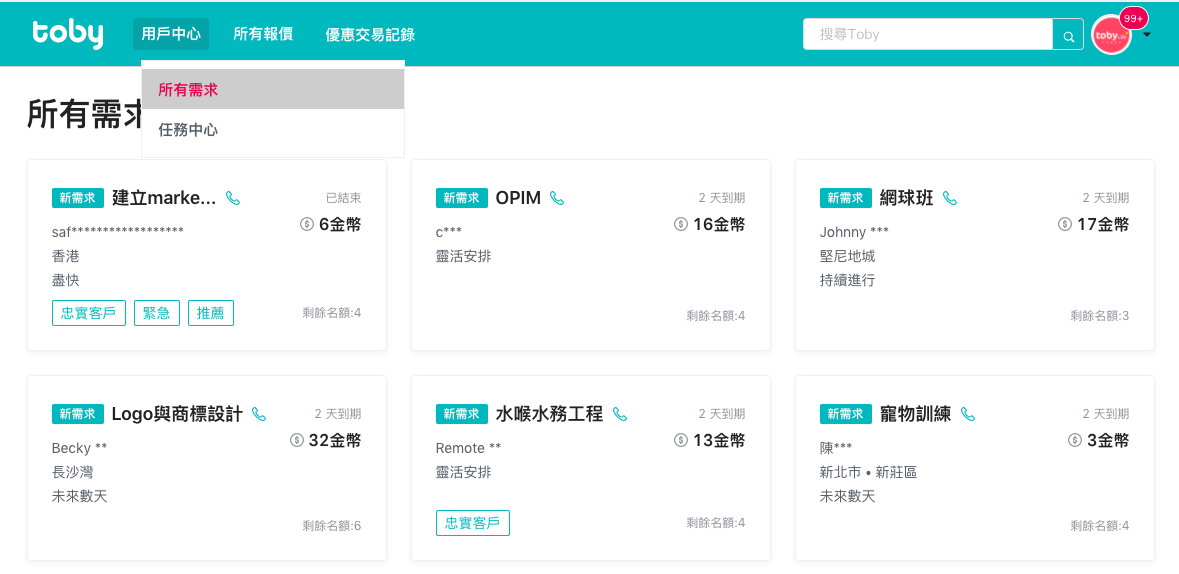Click phone icon next to 寵物訓練
This screenshot has width=1179, height=574.
pos(968,414)
